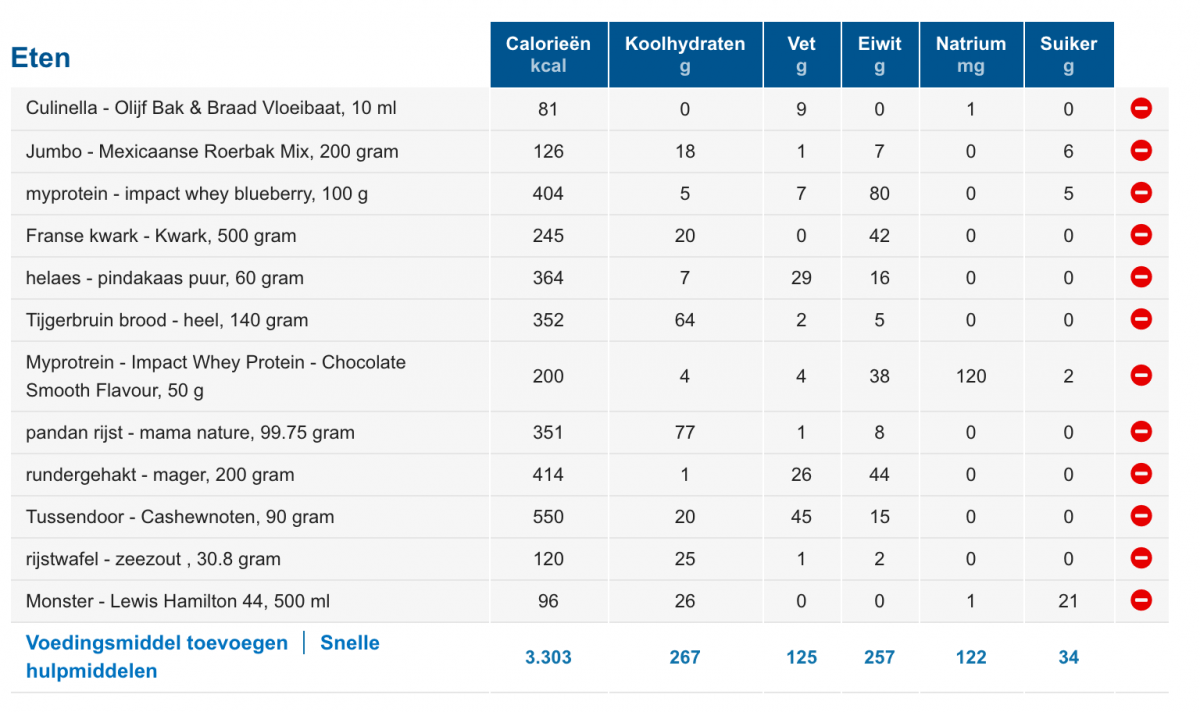1200x712 pixels.
Task: Select the Natrium mg column header
Action: [970, 55]
